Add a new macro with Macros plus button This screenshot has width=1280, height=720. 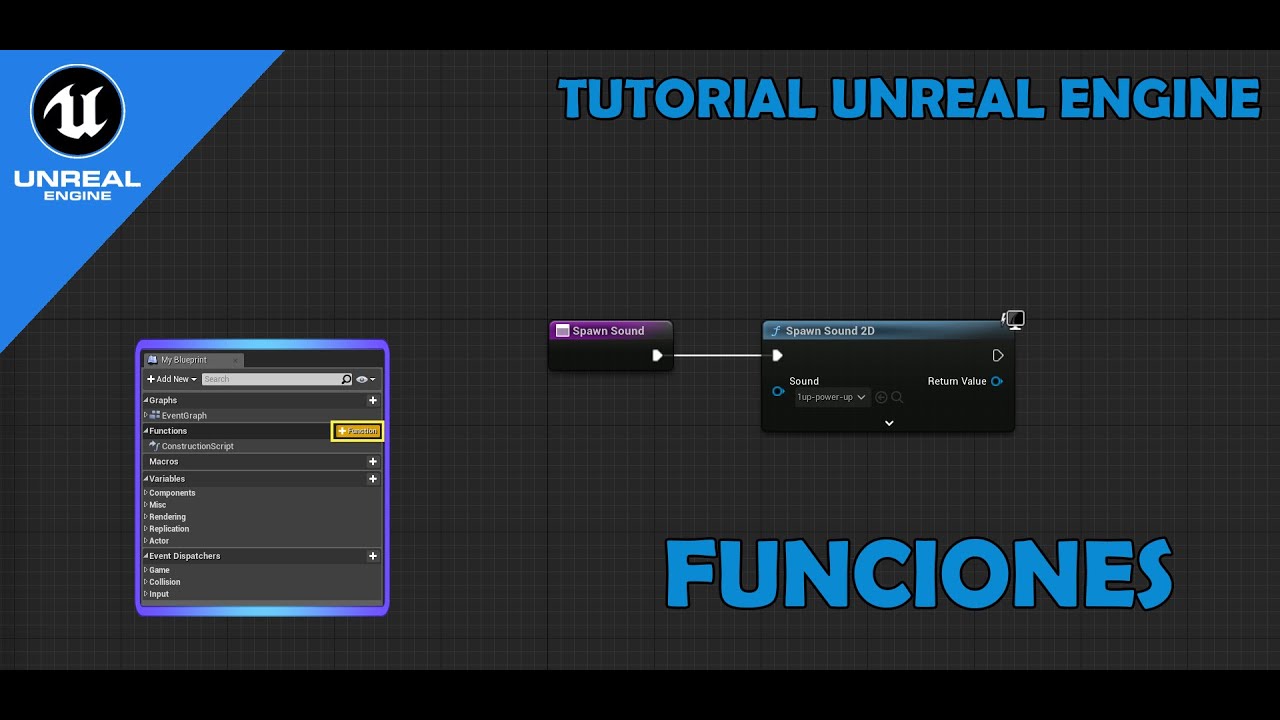[x=373, y=462]
